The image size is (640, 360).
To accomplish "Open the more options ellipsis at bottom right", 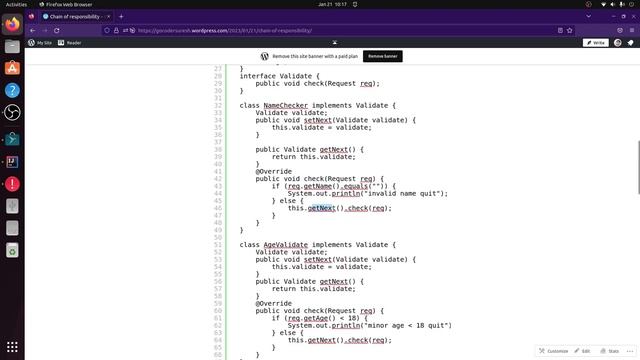I will click(x=630, y=351).
